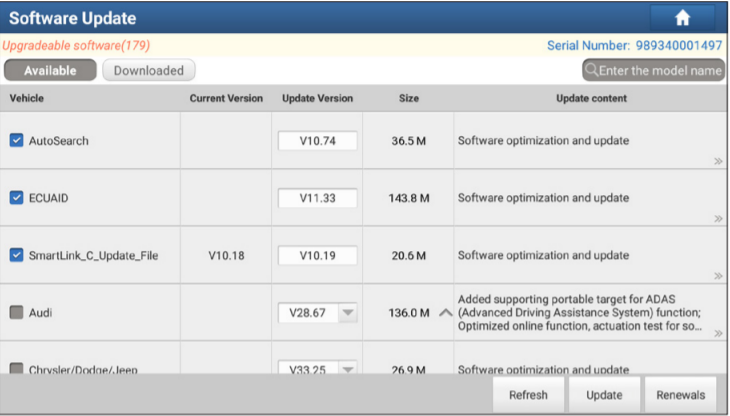Check the Audi software checkbox
Viewport: 730px width, 416px height.
[x=16, y=313]
